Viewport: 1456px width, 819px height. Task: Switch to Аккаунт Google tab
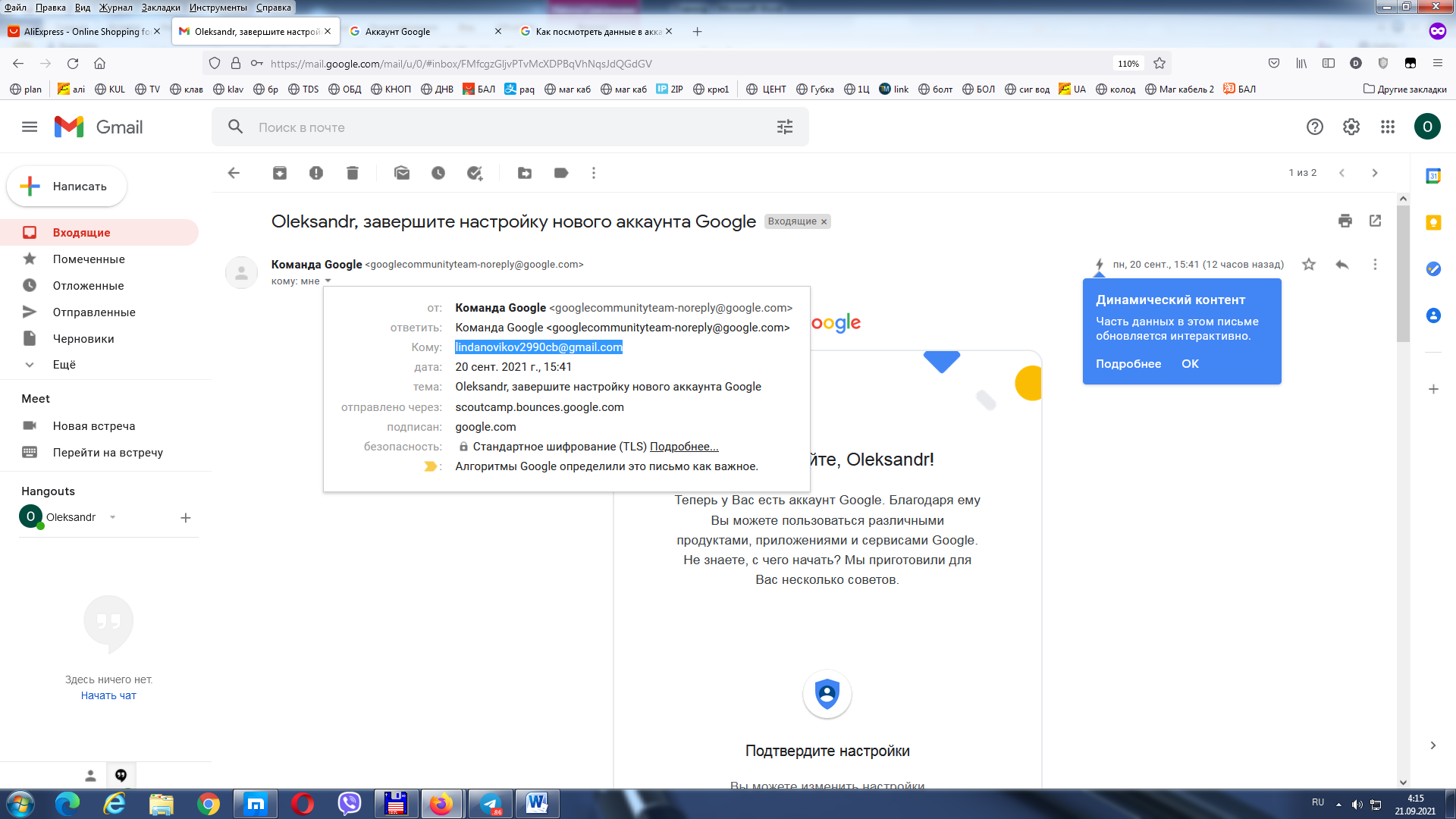425,31
